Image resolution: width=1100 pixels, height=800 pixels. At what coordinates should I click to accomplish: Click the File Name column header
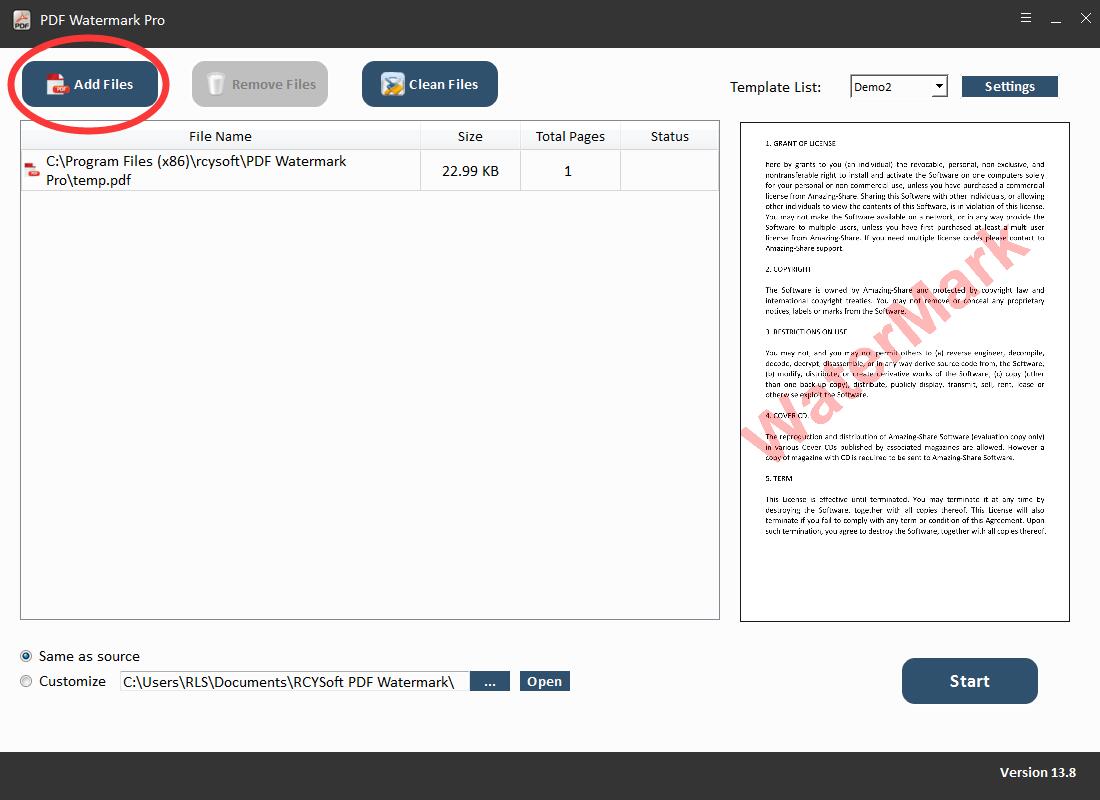coord(220,136)
